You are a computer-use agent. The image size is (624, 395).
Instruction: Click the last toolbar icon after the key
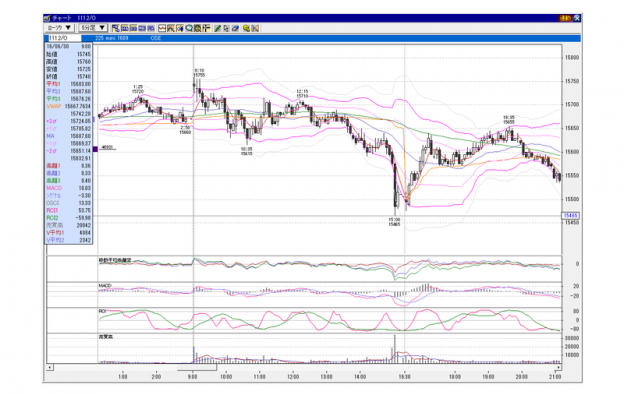click(255, 28)
